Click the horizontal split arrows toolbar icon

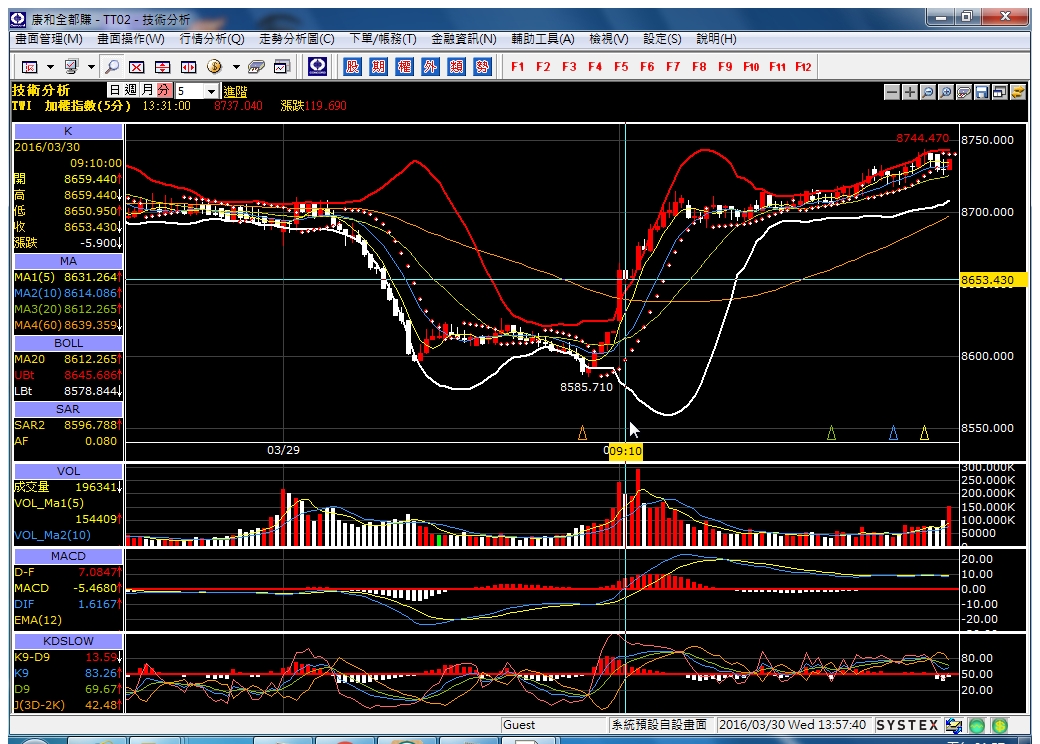189,66
